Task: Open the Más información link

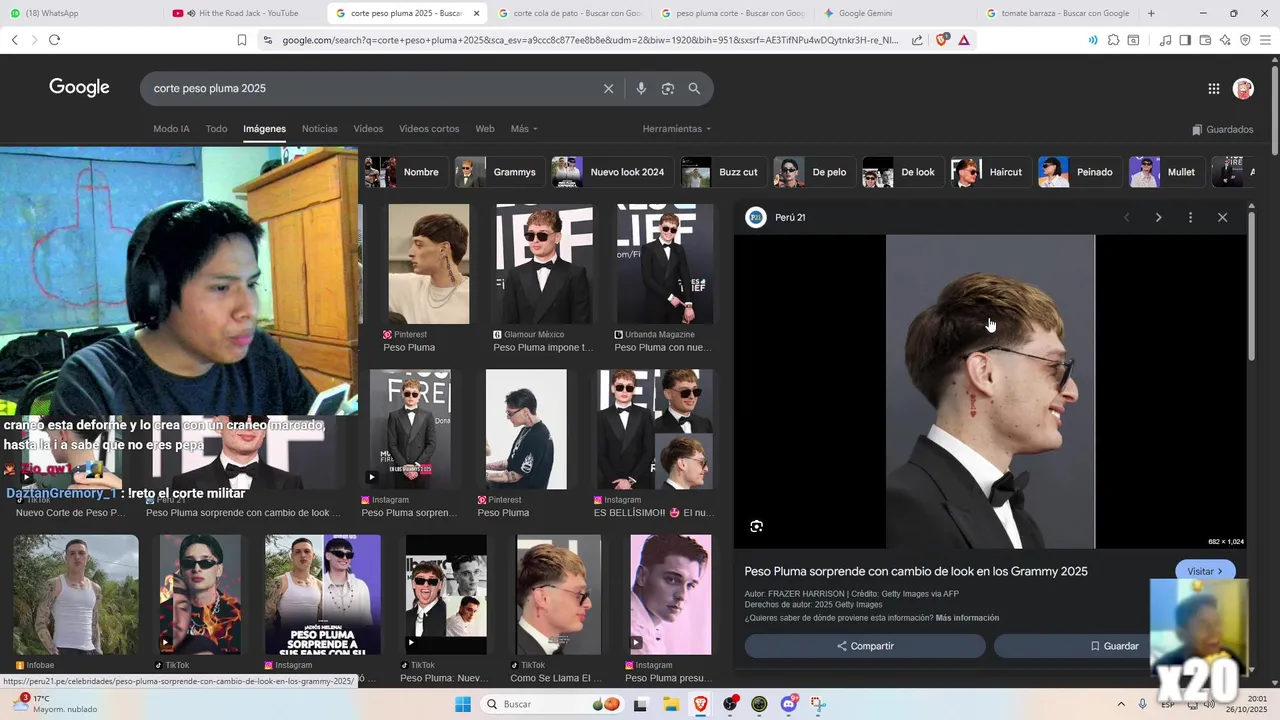Action: coord(967,618)
